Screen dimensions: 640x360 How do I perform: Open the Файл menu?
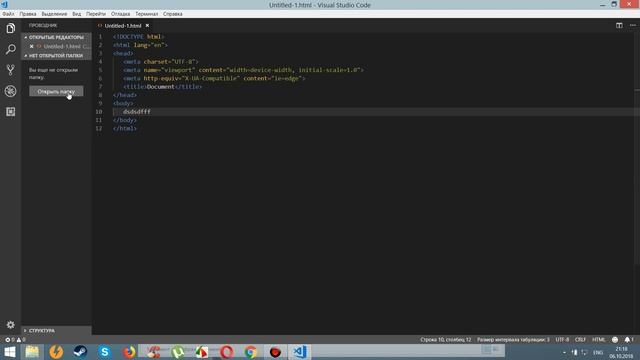pyautogui.click(x=8, y=14)
